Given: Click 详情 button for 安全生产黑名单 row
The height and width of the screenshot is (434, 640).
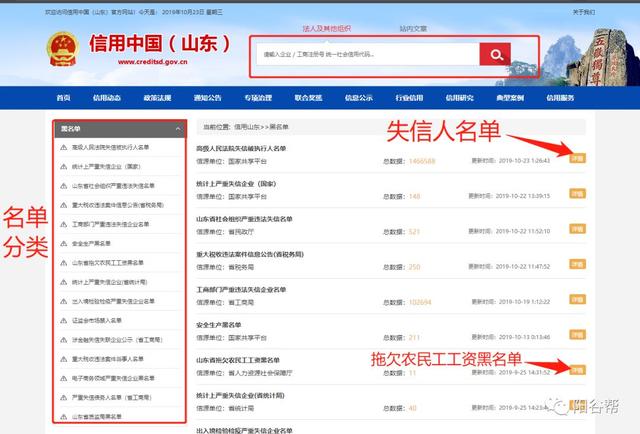Looking at the screenshot, I should [x=578, y=335].
